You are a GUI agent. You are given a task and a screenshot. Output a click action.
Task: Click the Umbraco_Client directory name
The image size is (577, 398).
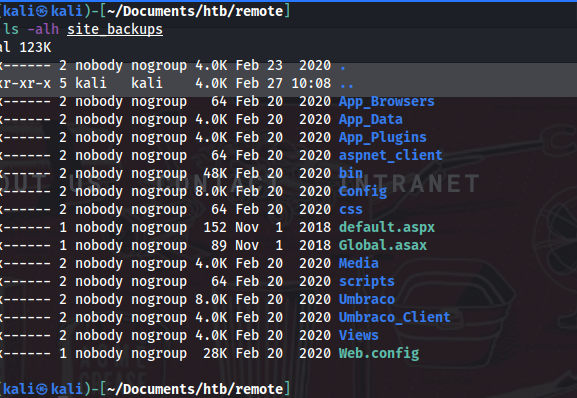tap(394, 317)
